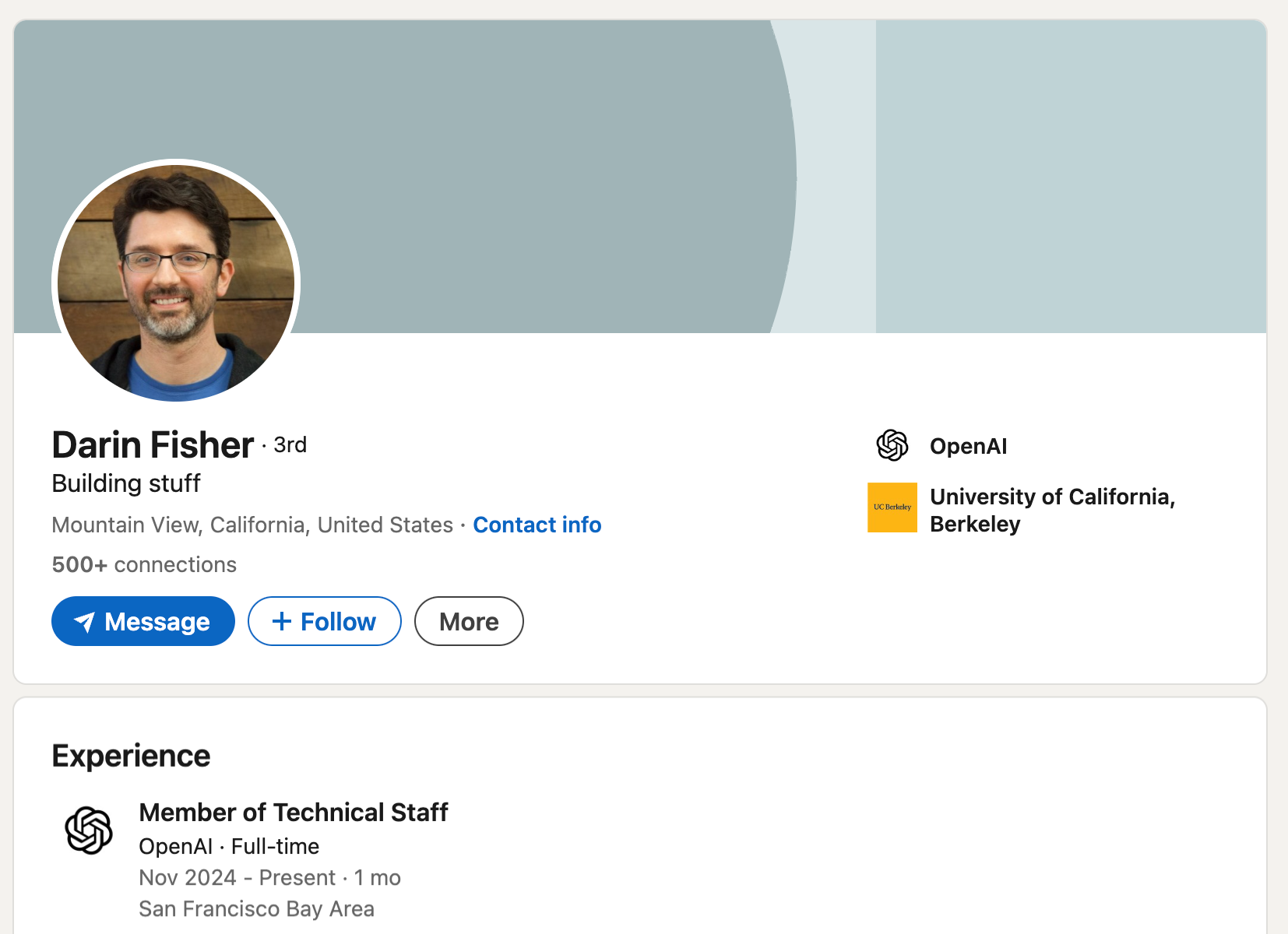
Task: Click the OpenAI company name link
Action: tap(969, 446)
